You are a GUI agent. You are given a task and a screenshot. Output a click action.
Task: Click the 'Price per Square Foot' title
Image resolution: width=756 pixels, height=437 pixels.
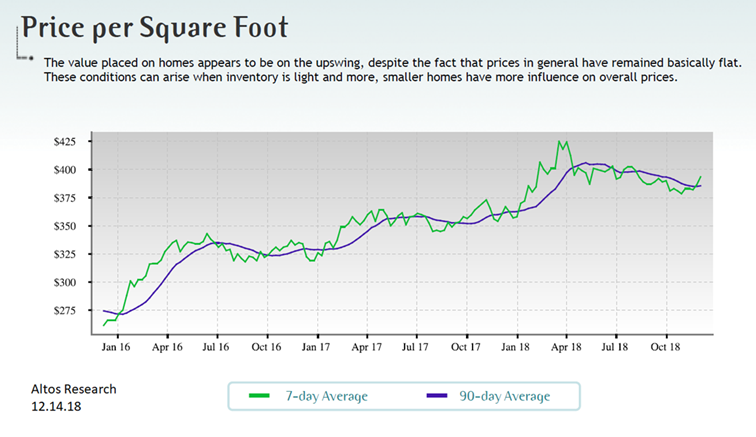pyautogui.click(x=155, y=27)
